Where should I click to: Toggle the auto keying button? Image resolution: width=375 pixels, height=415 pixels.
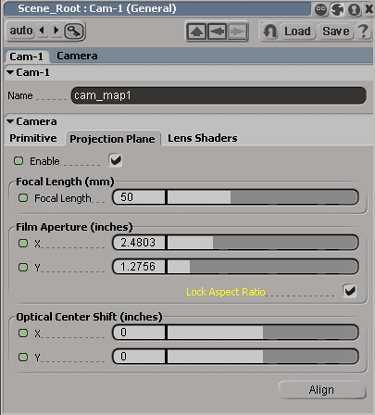click(x=21, y=31)
